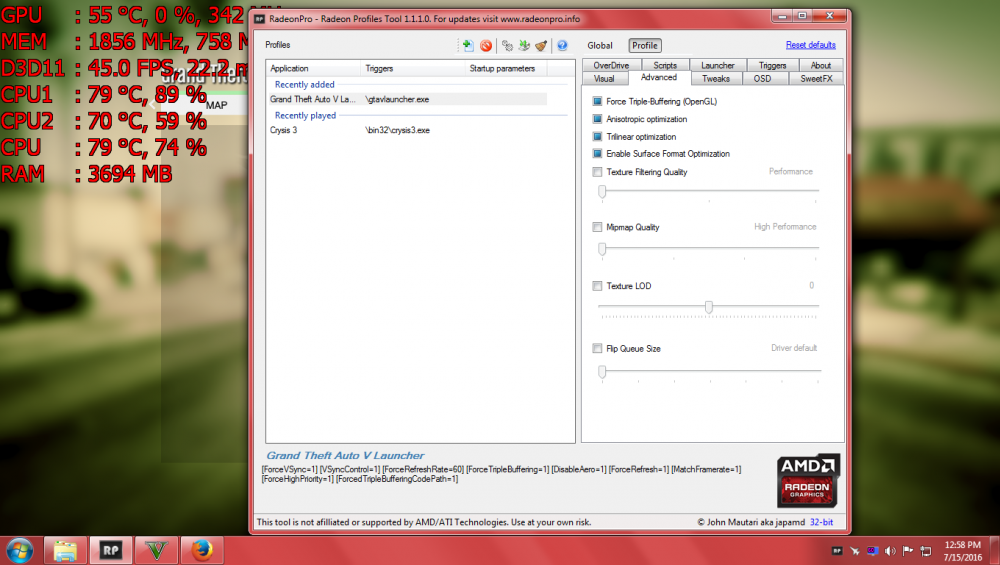This screenshot has height=565, width=1000.
Task: Open the Scripts tab
Action: click(665, 65)
